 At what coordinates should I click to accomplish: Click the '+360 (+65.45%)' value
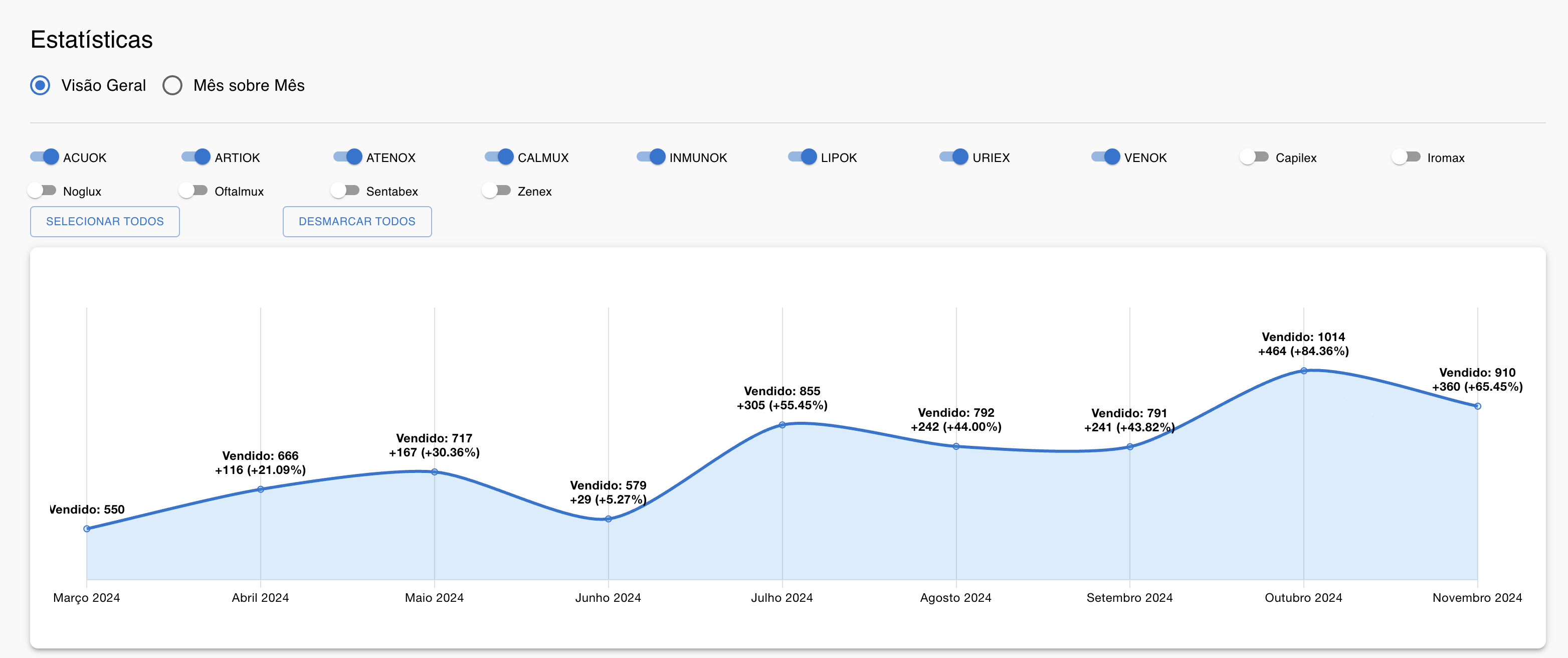click(x=1477, y=387)
